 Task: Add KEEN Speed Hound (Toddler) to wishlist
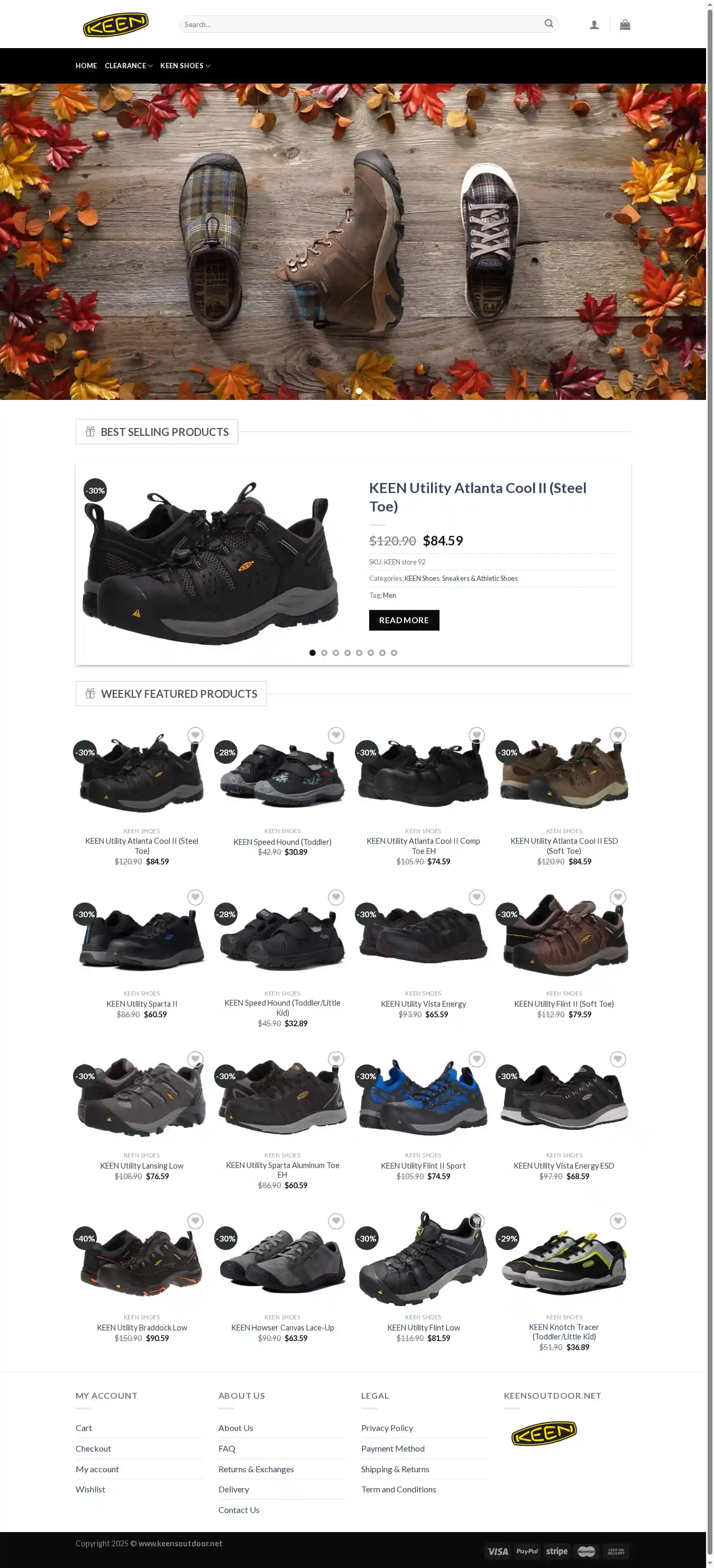pyautogui.click(x=336, y=735)
